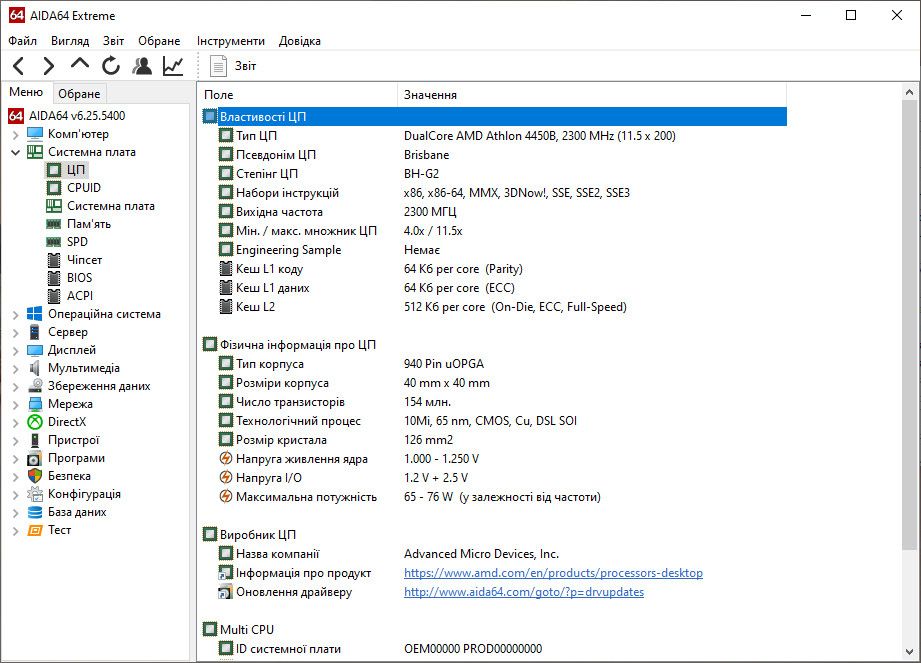Screen dimensions: 921x663
Task: Select the Псевдонім ЦП row
Action: click(x=495, y=154)
